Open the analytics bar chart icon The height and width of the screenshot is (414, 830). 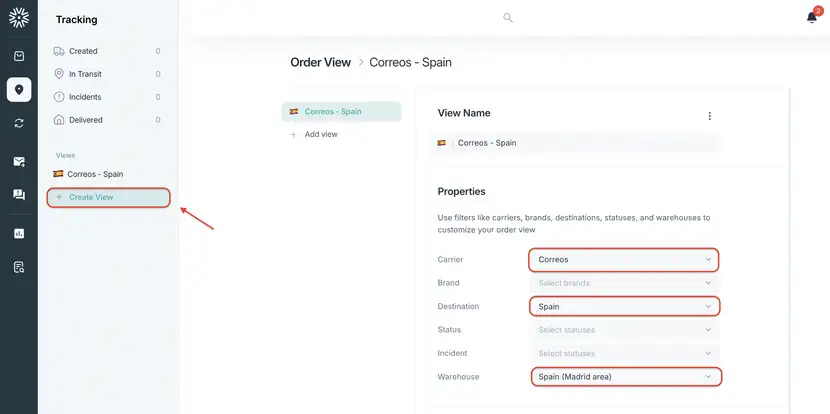[x=19, y=233]
